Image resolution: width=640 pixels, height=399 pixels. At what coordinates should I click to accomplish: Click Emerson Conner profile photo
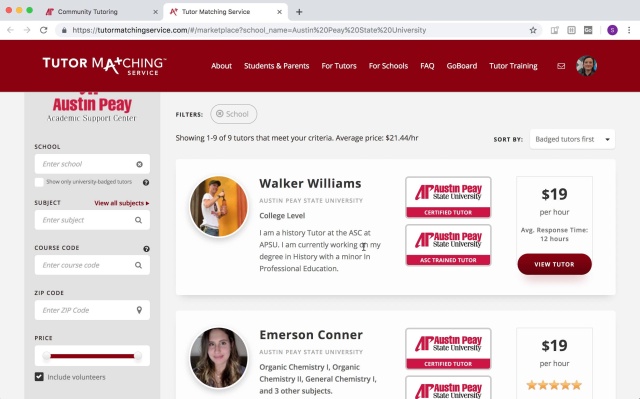point(219,358)
